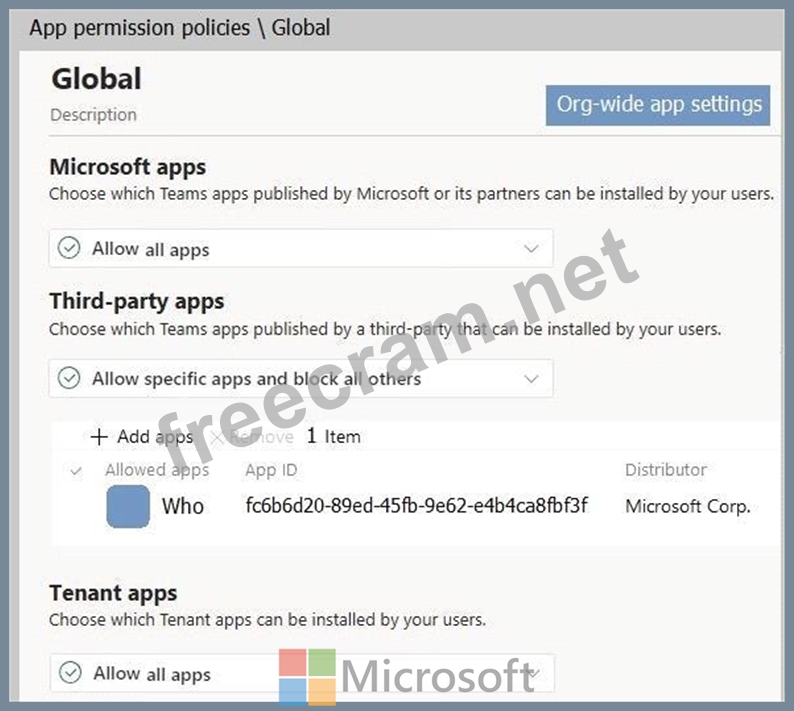794x711 pixels.
Task: Click the Microsoft Corp. distributor entry
Action: (687, 506)
